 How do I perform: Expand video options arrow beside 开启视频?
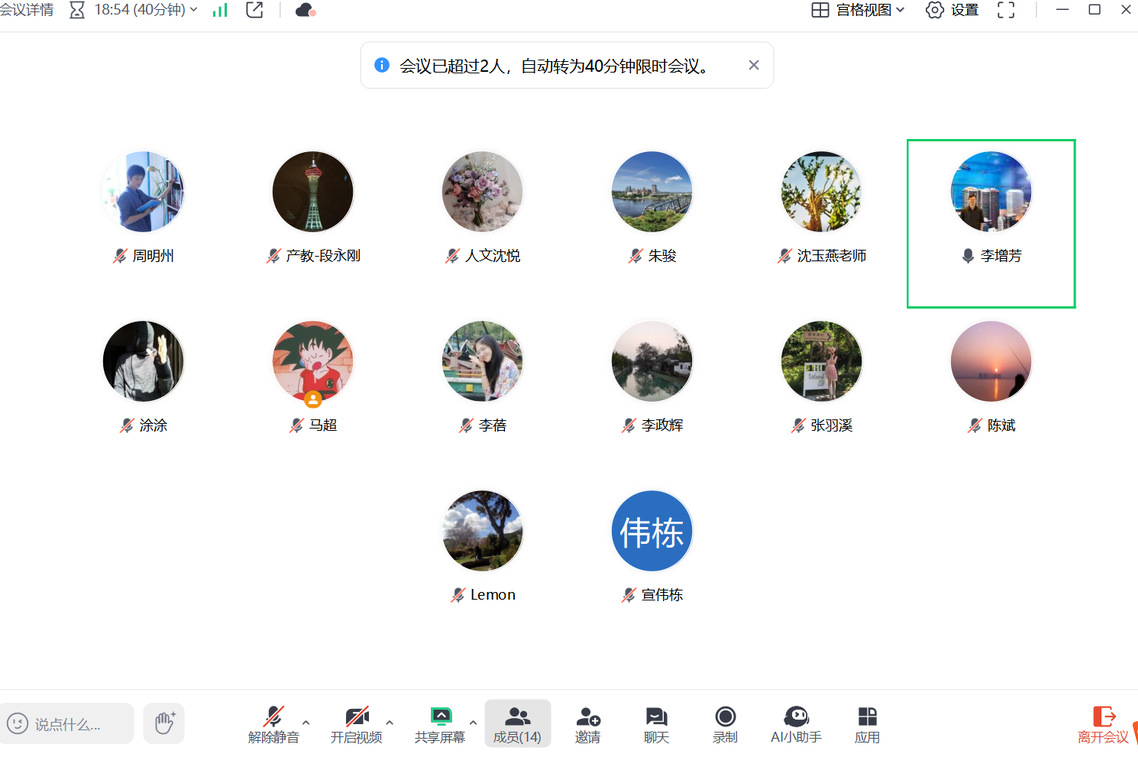click(389, 722)
